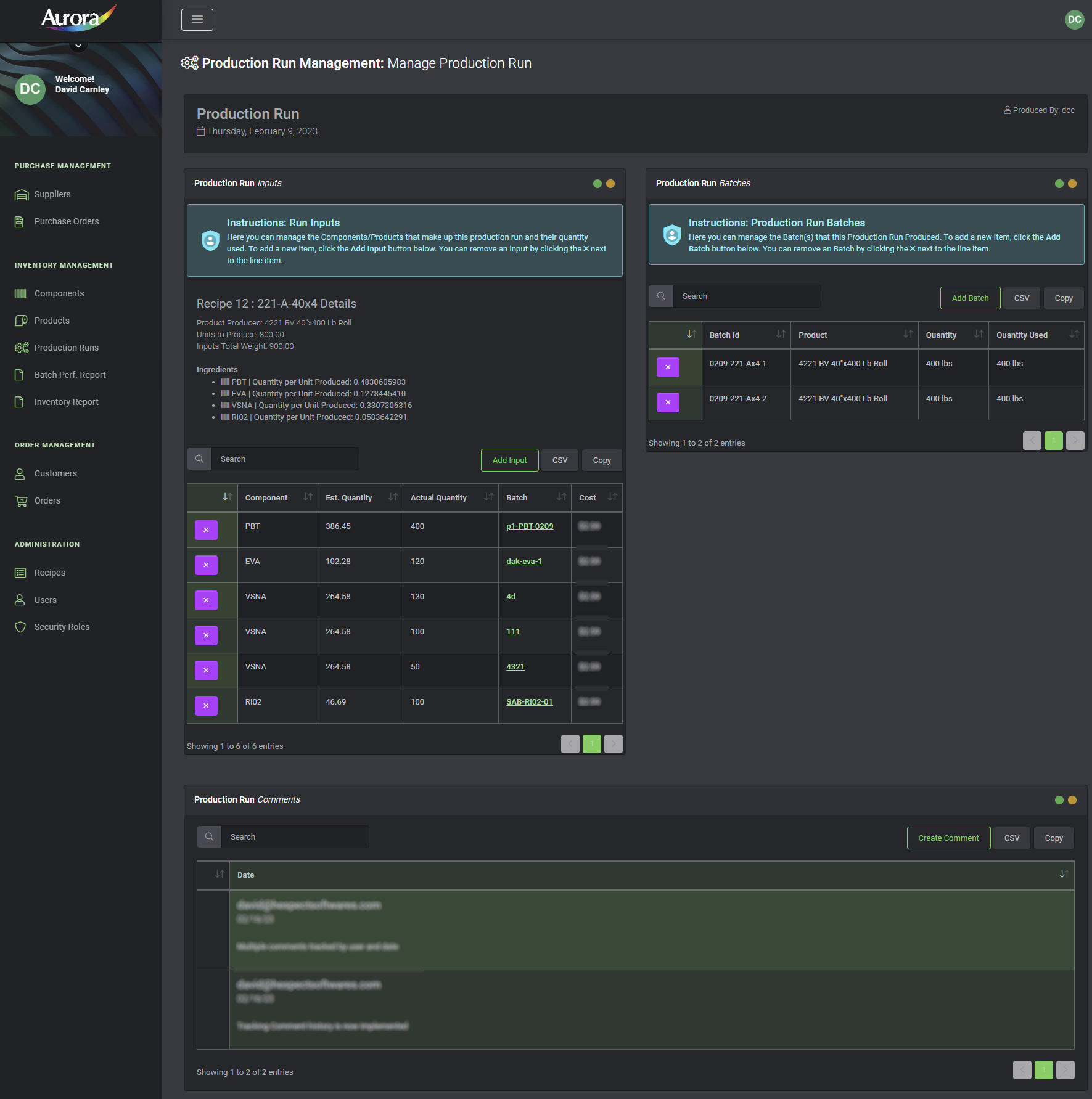Export comments with CSV button
This screenshot has width=1092, height=1099.
click(x=1012, y=838)
